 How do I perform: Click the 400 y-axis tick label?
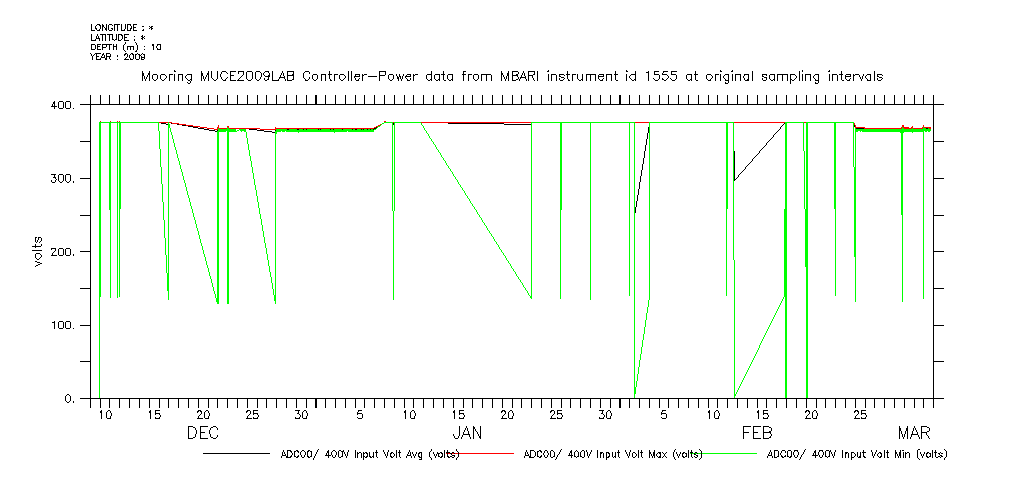64,105
